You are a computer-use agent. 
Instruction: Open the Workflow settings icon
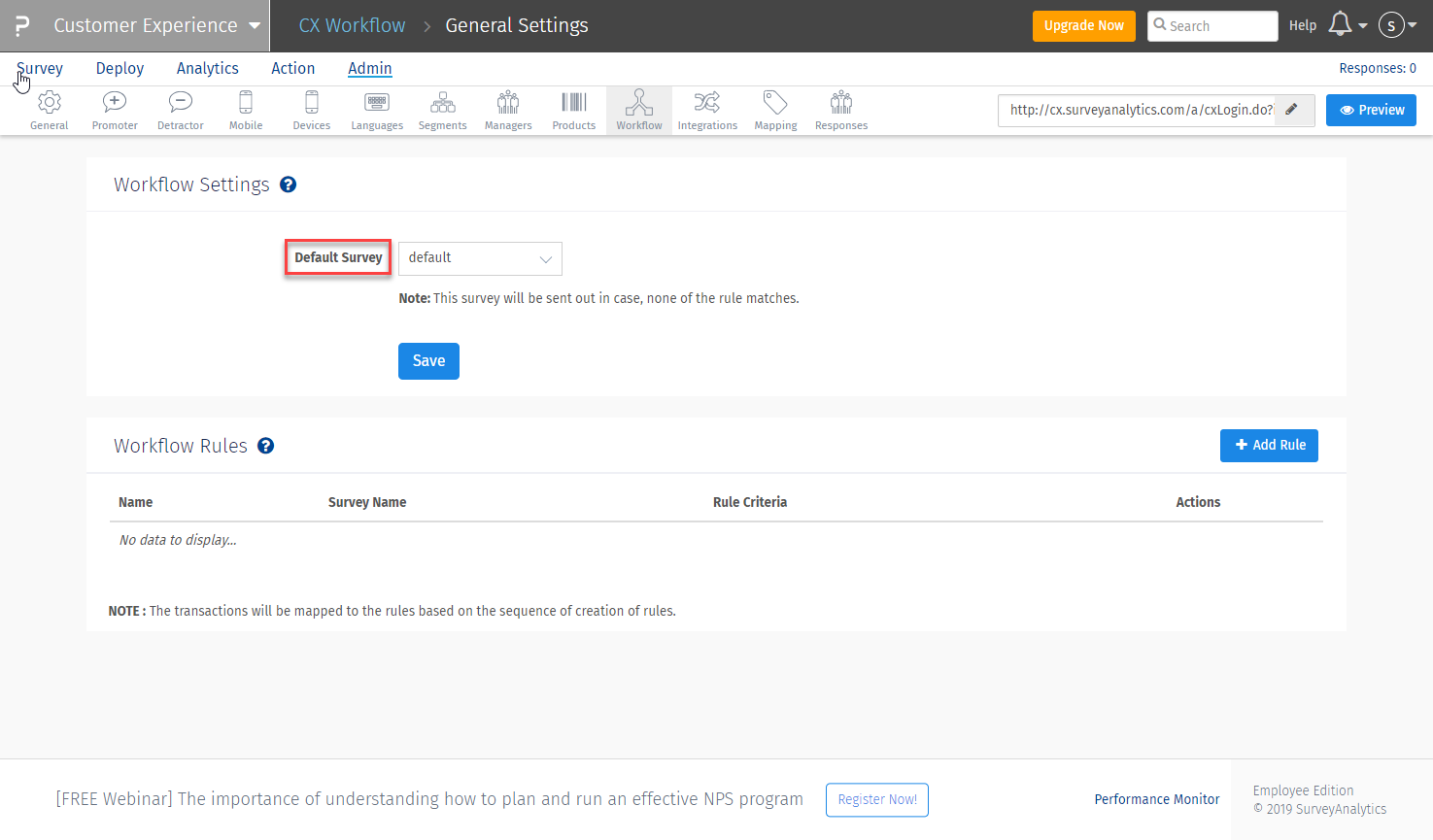click(638, 110)
